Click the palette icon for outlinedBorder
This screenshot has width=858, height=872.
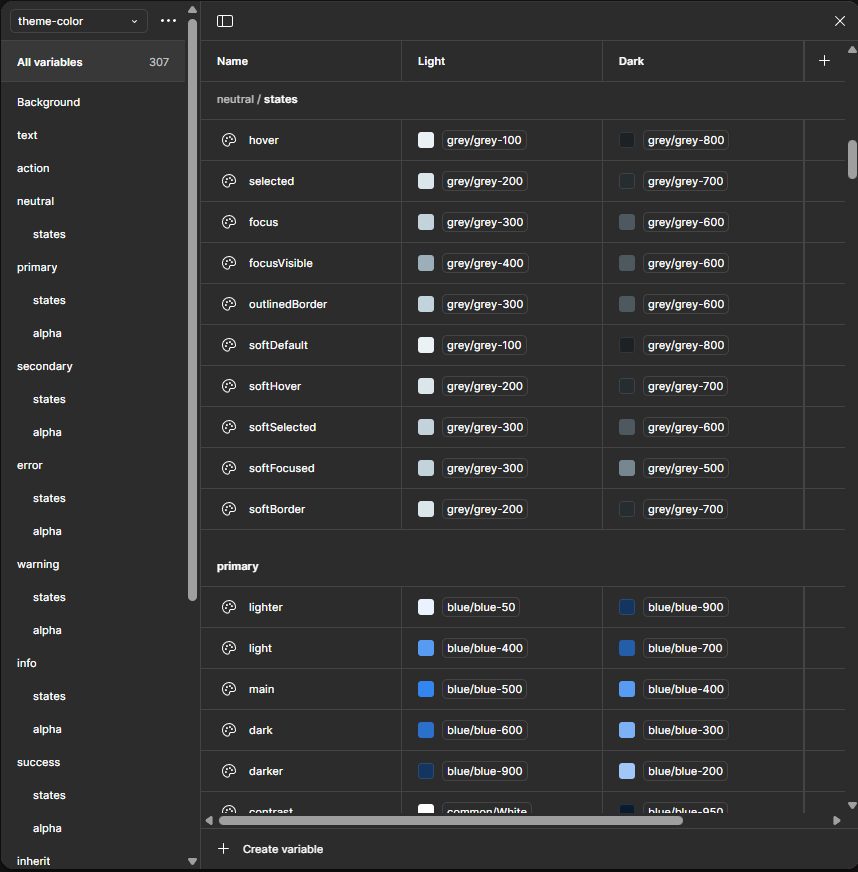(229, 304)
